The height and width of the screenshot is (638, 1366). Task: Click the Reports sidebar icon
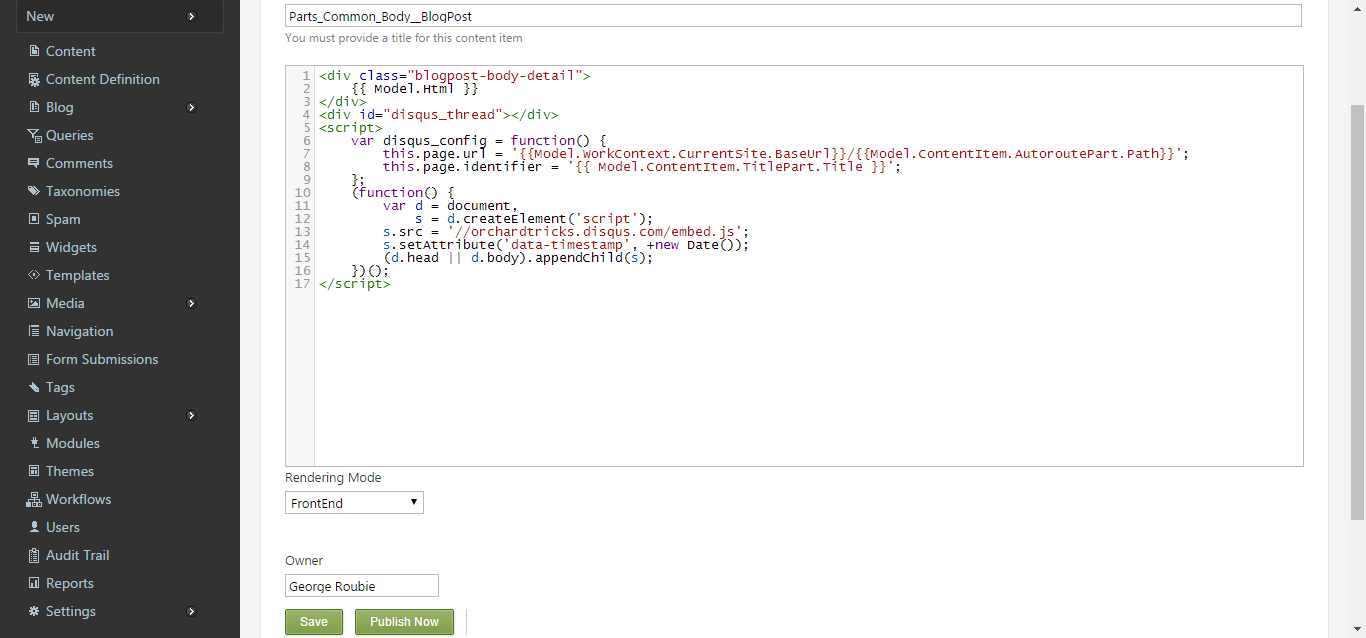(x=34, y=583)
